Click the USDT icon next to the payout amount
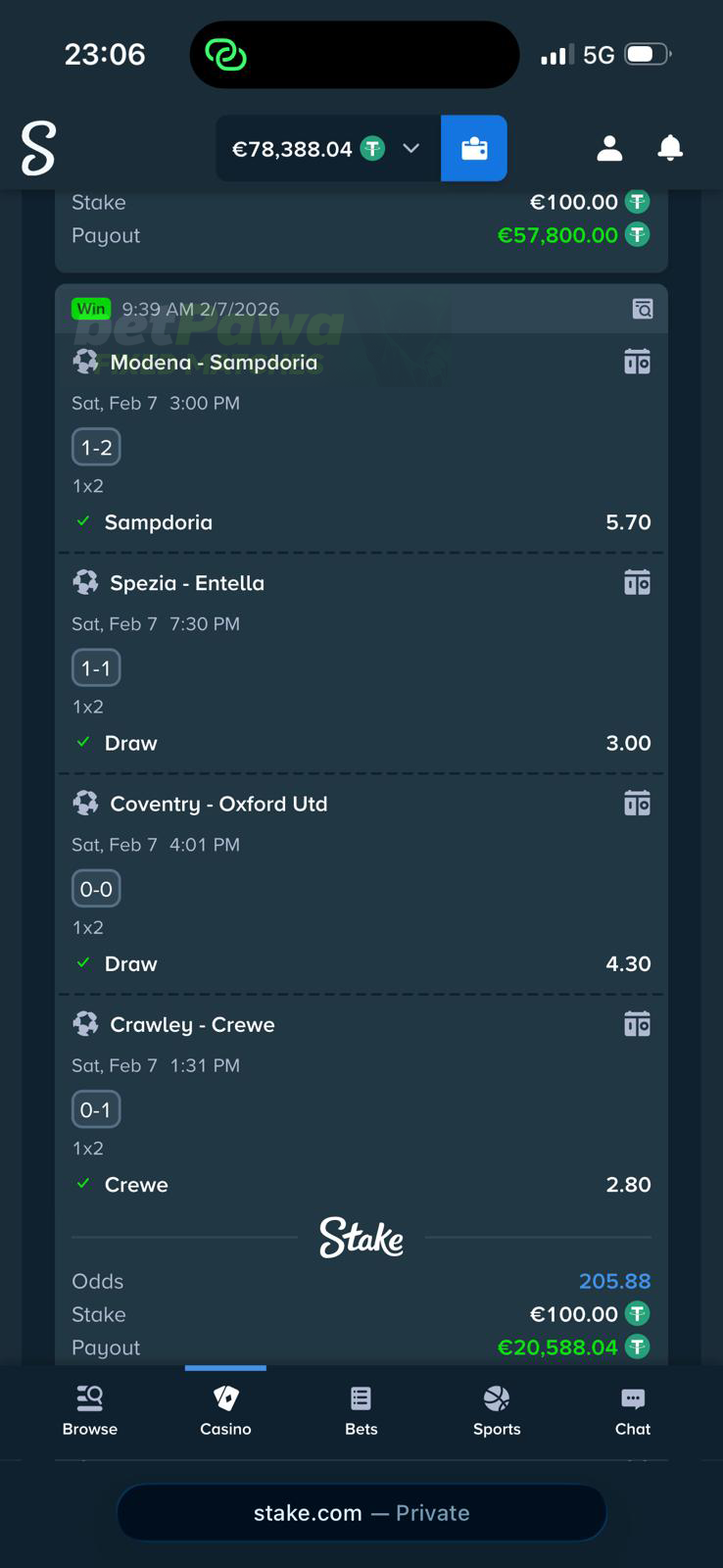The height and width of the screenshot is (1568, 723). tap(638, 1347)
